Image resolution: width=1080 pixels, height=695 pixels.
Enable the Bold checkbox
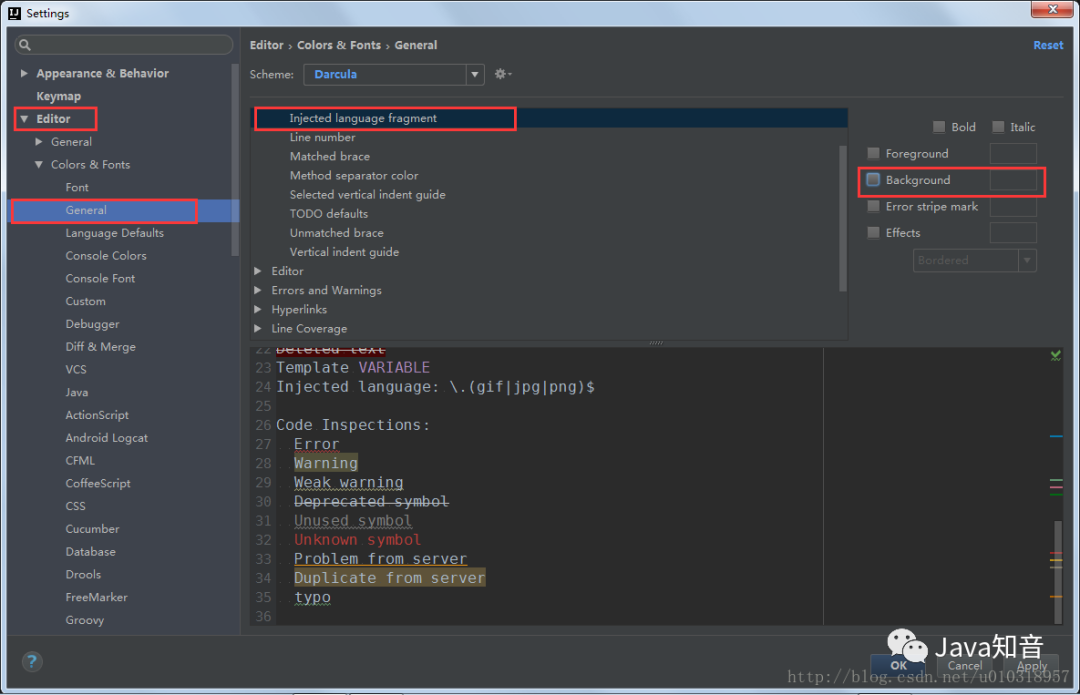click(939, 127)
